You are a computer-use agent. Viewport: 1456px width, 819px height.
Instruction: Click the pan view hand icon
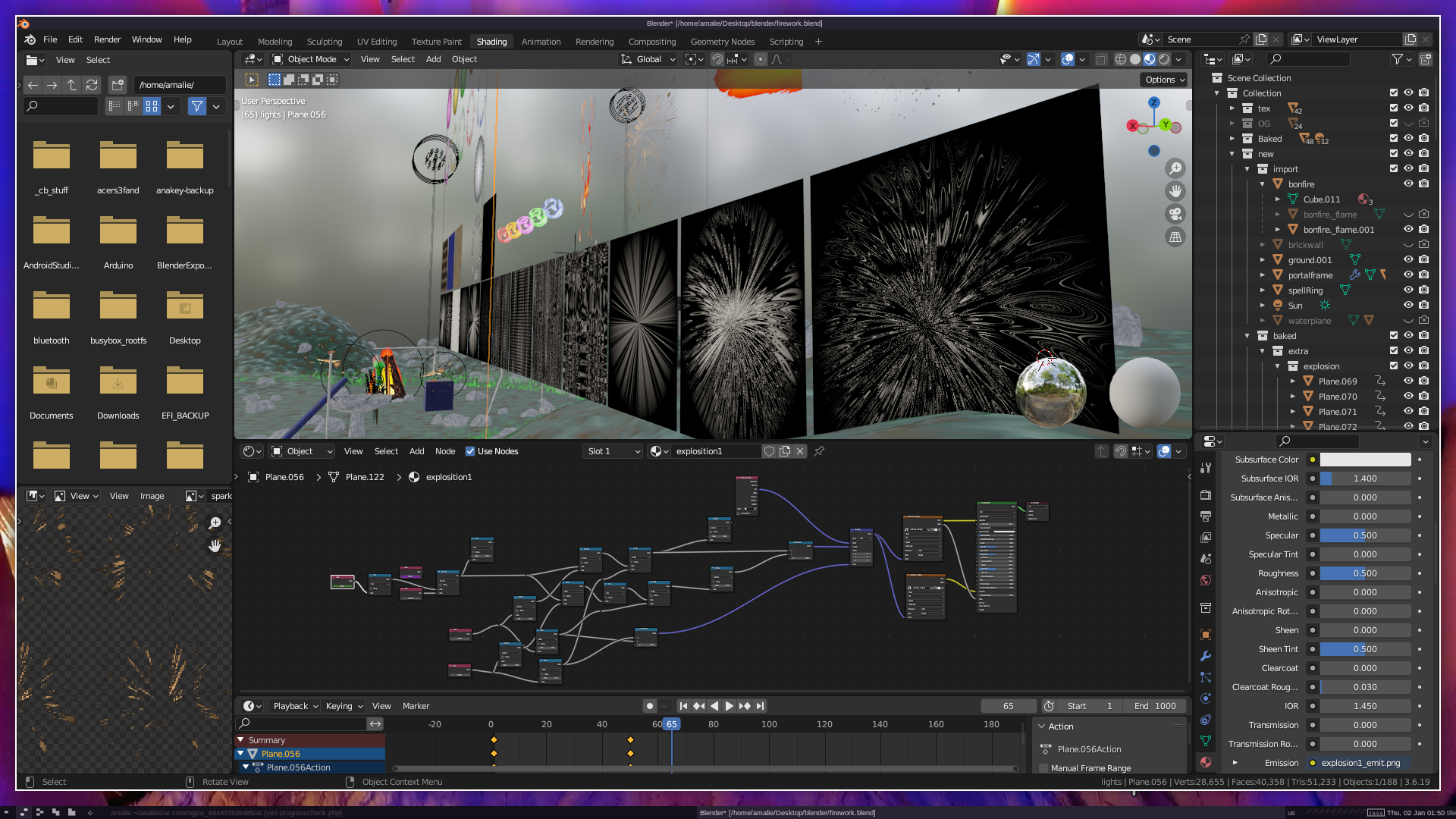point(1175,191)
